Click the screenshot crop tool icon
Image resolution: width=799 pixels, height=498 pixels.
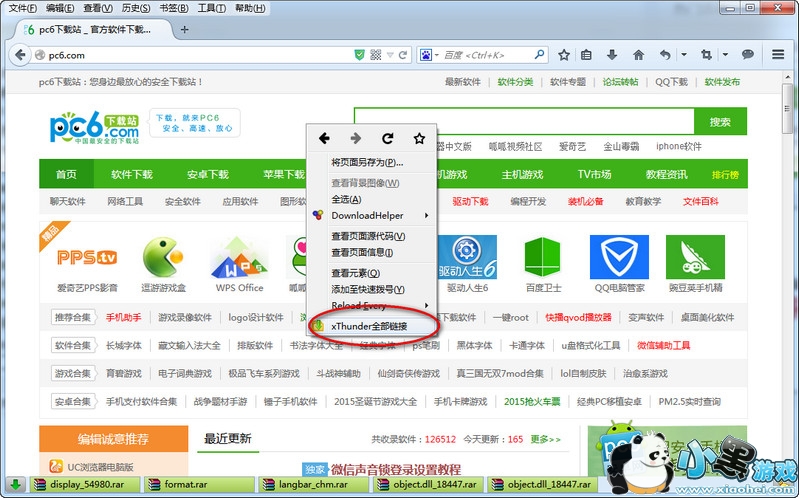(706, 55)
